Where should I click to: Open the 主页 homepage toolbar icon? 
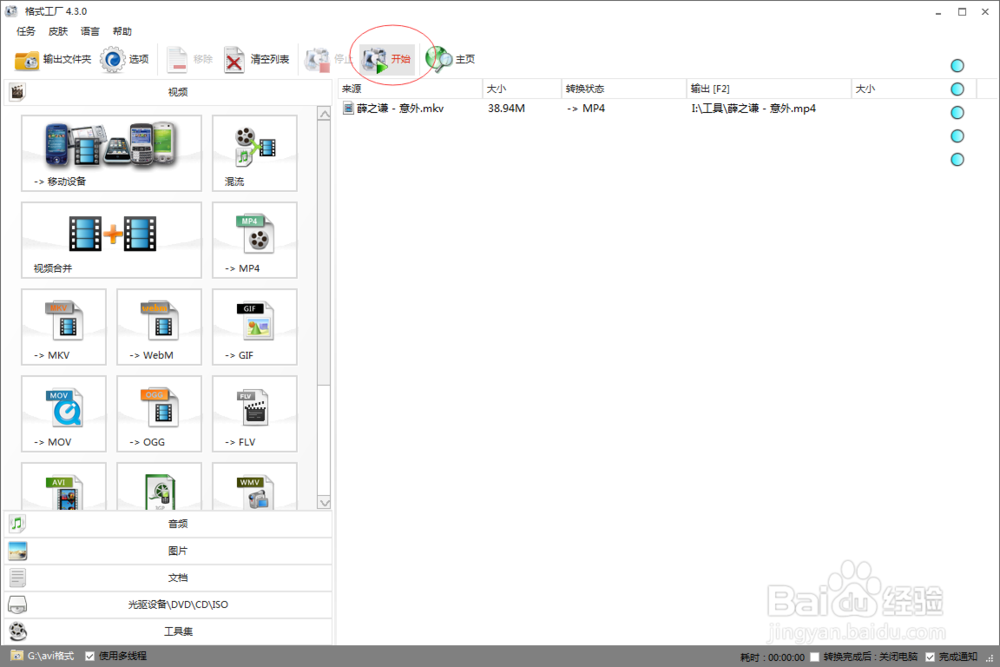pyautogui.click(x=439, y=59)
